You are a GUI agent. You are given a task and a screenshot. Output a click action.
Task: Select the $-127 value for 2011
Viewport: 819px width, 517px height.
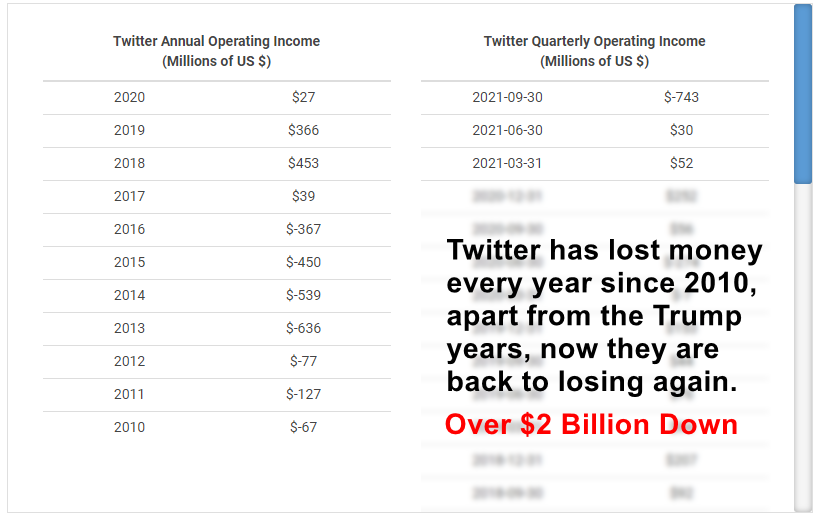[x=303, y=394]
